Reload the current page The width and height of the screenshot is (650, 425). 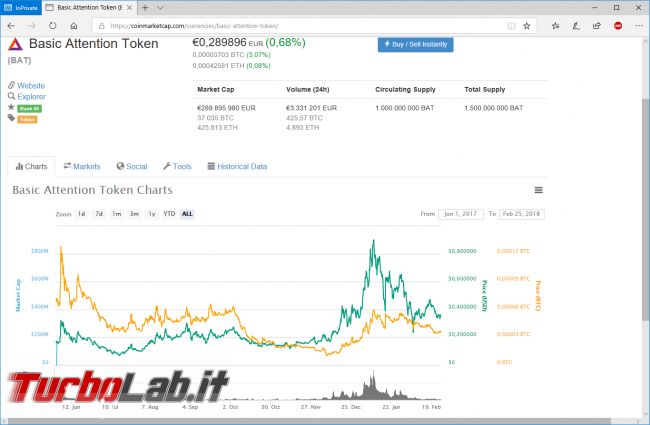53,26
